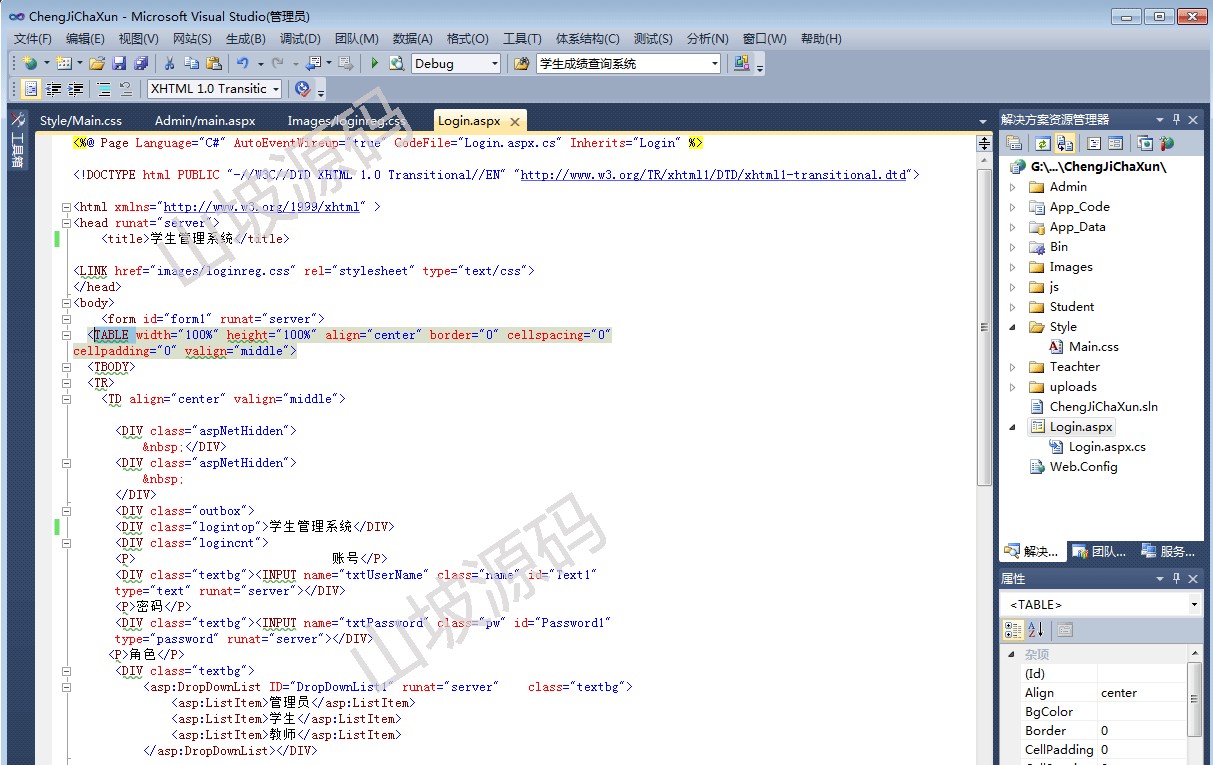Pin the Properties panel

click(x=1176, y=579)
